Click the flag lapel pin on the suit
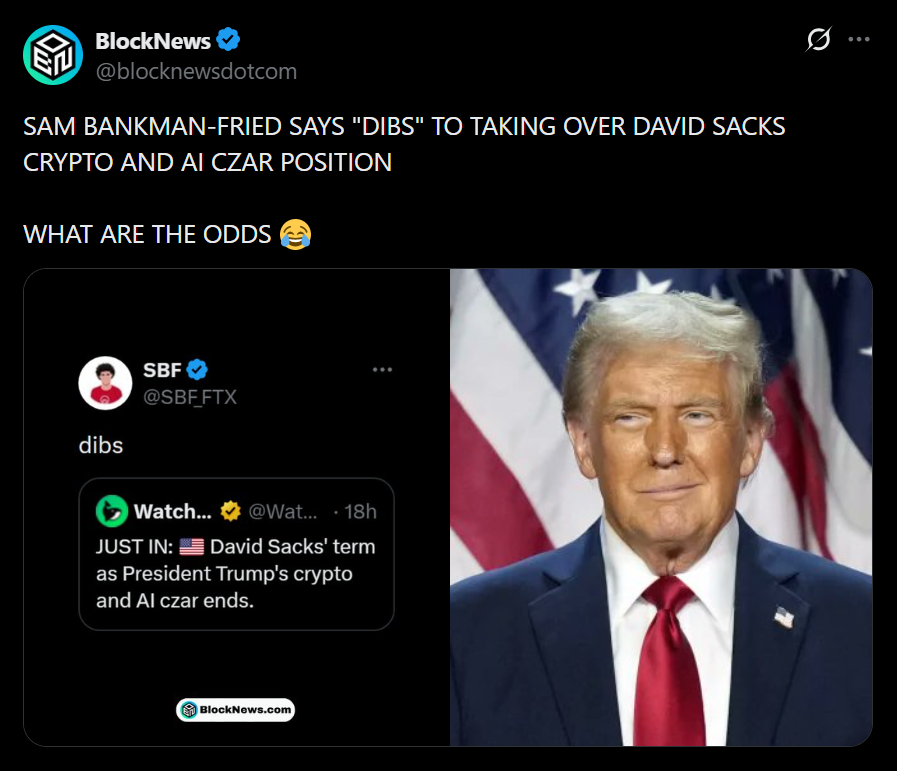This screenshot has width=897, height=771. [785, 617]
